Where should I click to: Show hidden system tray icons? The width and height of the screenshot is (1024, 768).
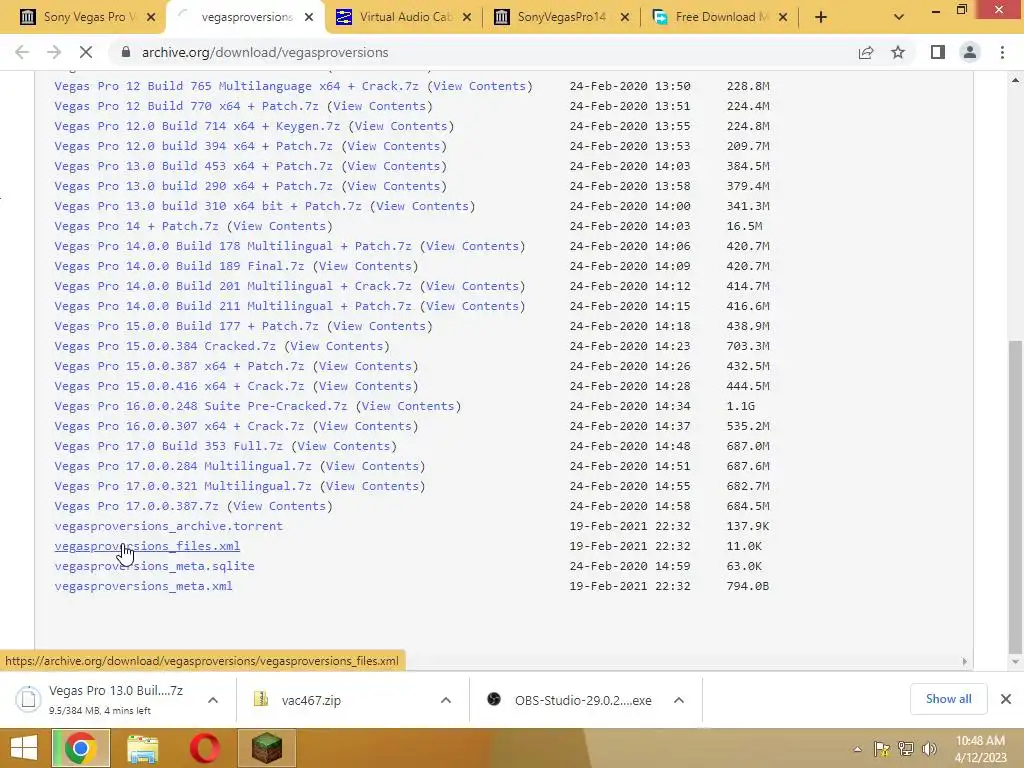[857, 749]
